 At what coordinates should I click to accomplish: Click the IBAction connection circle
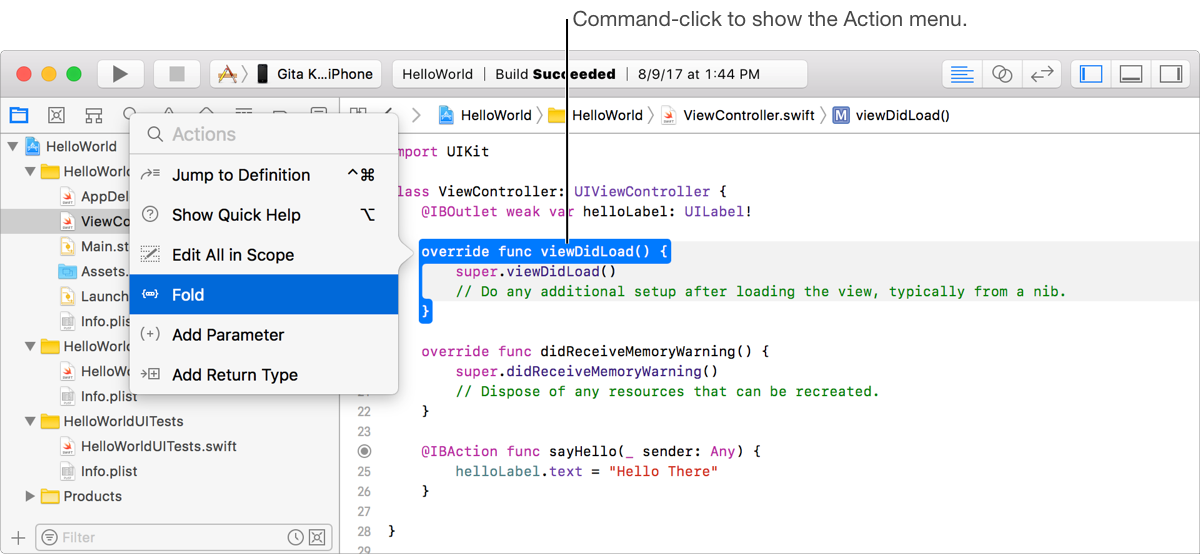[364, 451]
